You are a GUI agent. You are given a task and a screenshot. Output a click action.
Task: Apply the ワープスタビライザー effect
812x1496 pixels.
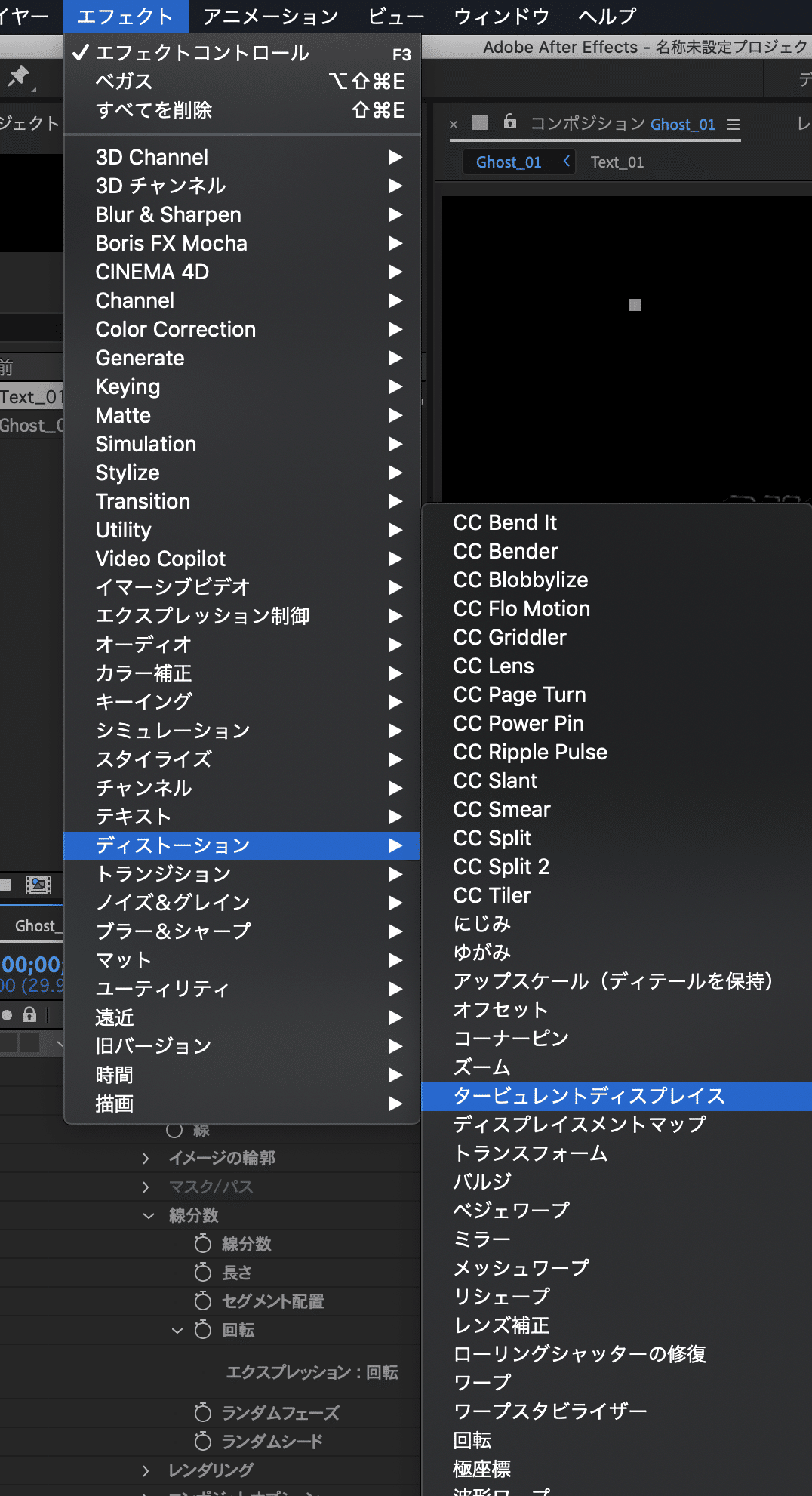617,1411
